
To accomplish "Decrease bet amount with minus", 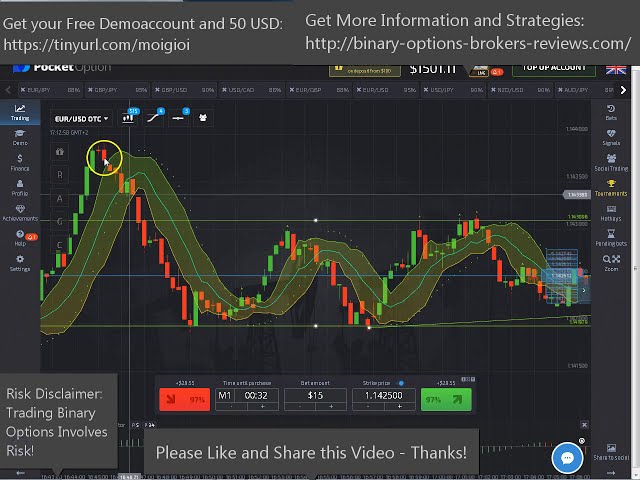I will (300, 407).
